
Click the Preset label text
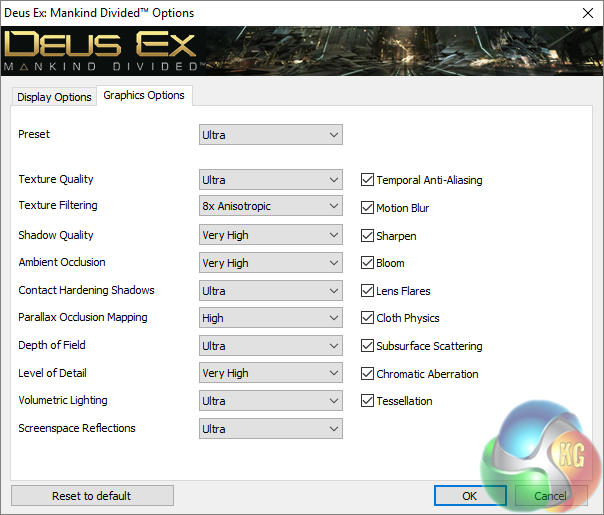(x=34, y=134)
